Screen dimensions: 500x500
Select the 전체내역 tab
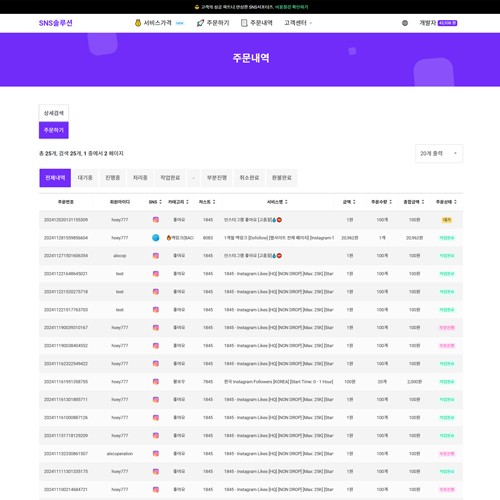[x=55, y=178]
